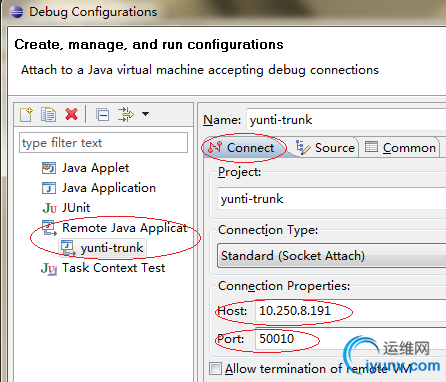Click the Task Context Test icon

tap(49, 268)
